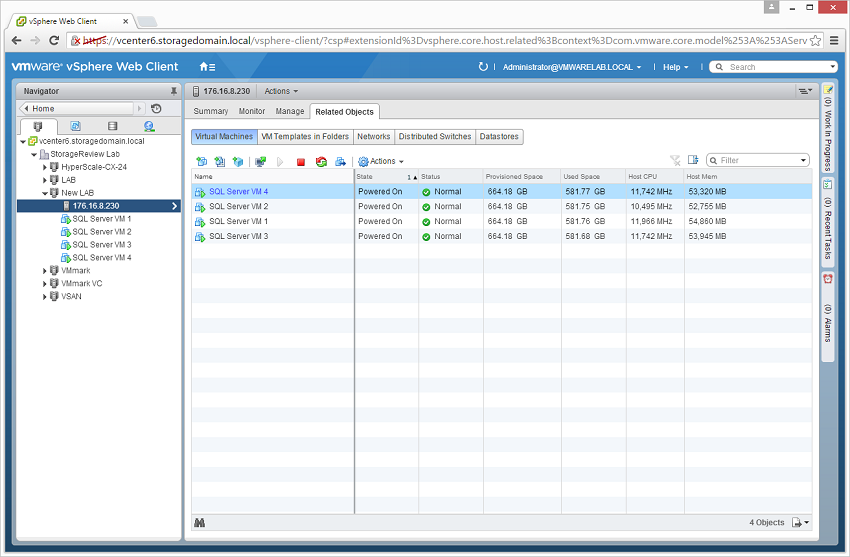Screen dimensions: 850x557
Task: Click the Search box in the header
Action: tap(772, 67)
